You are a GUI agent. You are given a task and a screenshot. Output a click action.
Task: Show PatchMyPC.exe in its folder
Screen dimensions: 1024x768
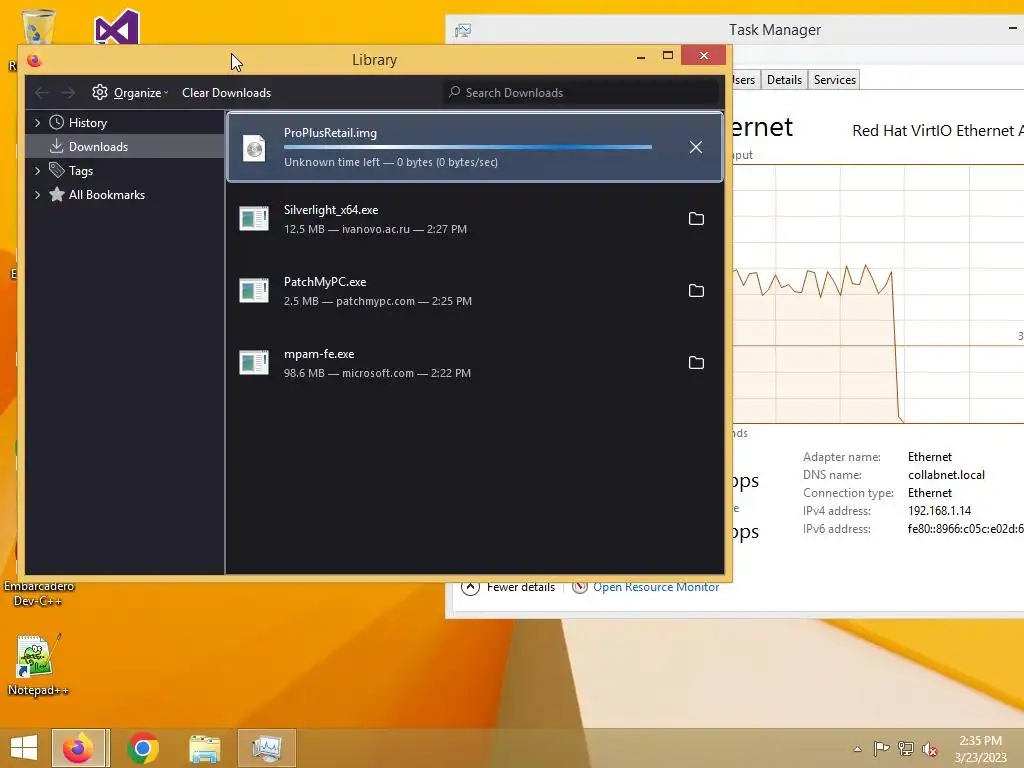696,291
